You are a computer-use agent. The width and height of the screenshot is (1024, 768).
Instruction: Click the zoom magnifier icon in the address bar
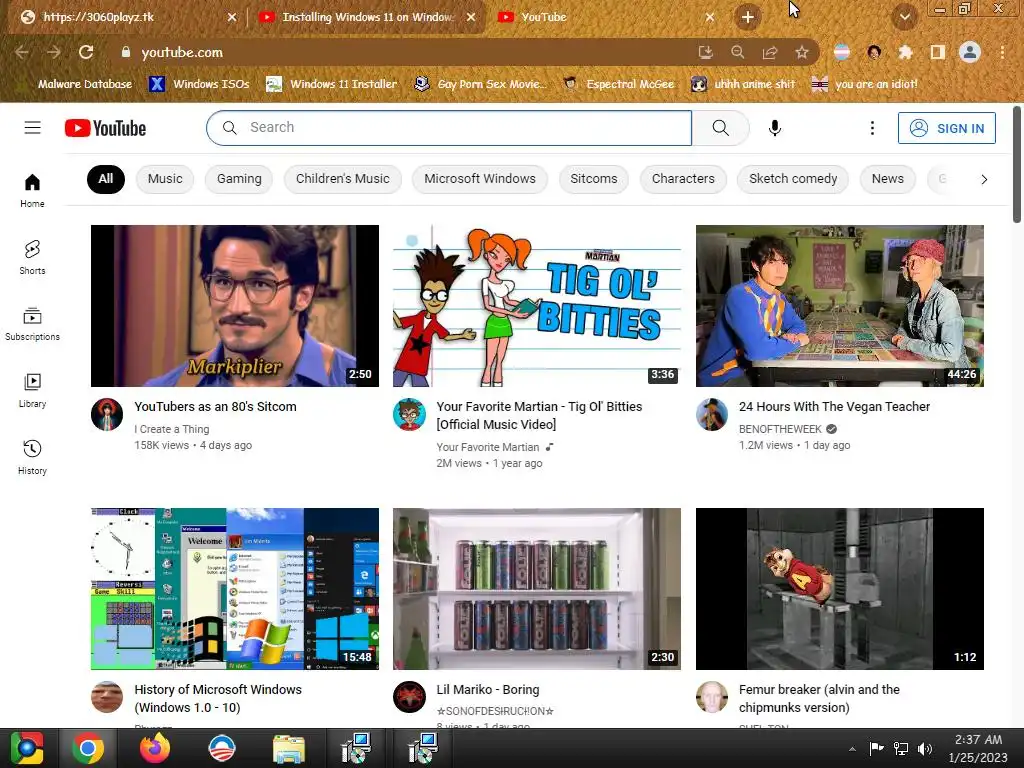(x=738, y=52)
